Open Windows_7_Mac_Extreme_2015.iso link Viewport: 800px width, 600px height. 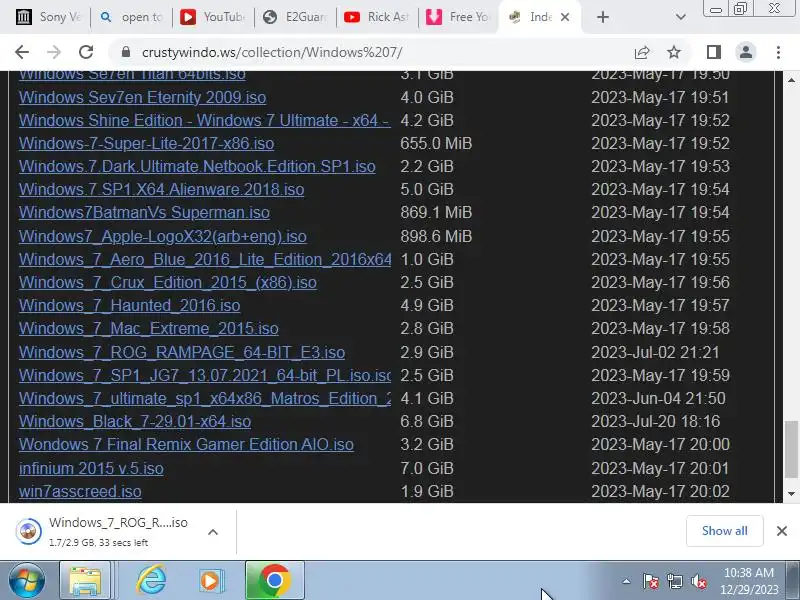[x=148, y=328]
